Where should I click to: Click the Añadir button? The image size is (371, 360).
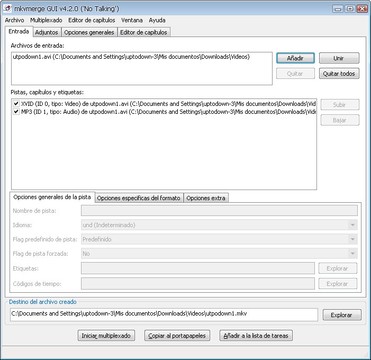(295, 58)
